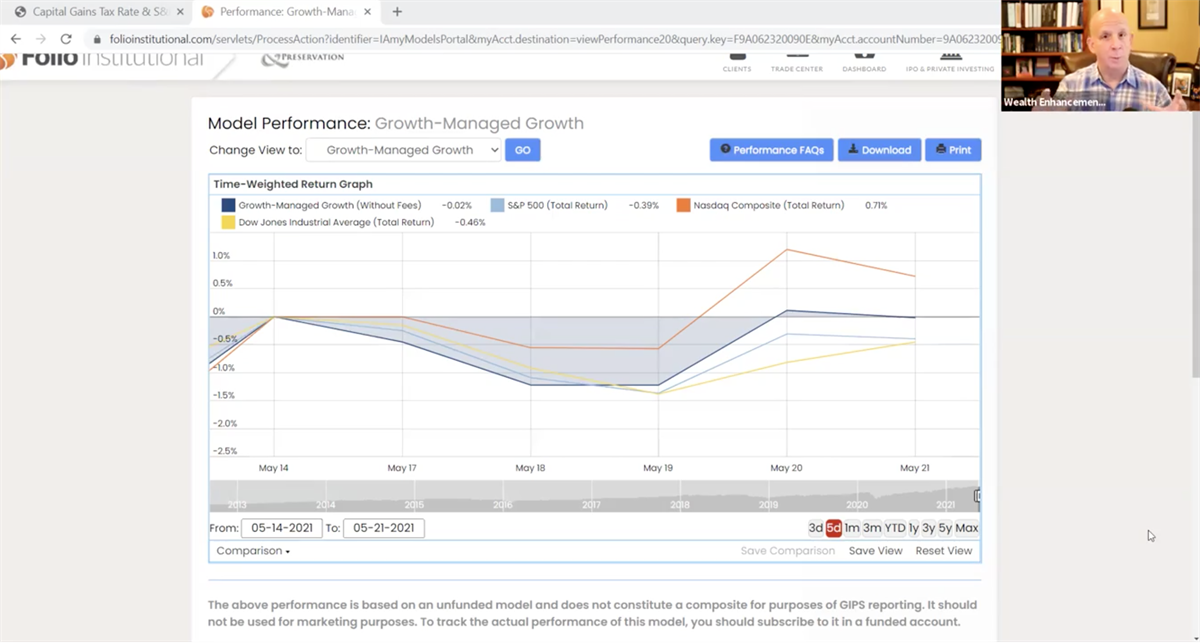Go back to the previous page
Image resolution: width=1200 pixels, height=643 pixels.
pos(16,39)
